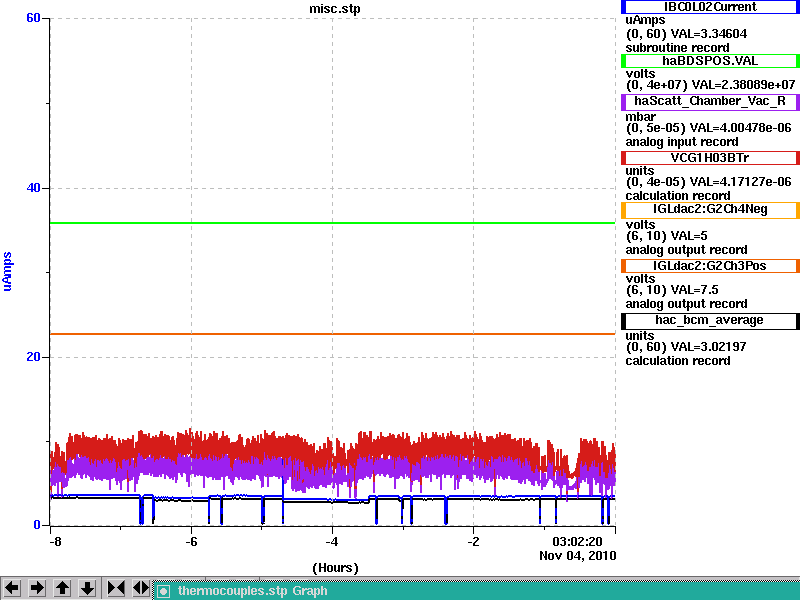Click the x-axis tick label -8
800x600 pixels.
tap(56, 541)
